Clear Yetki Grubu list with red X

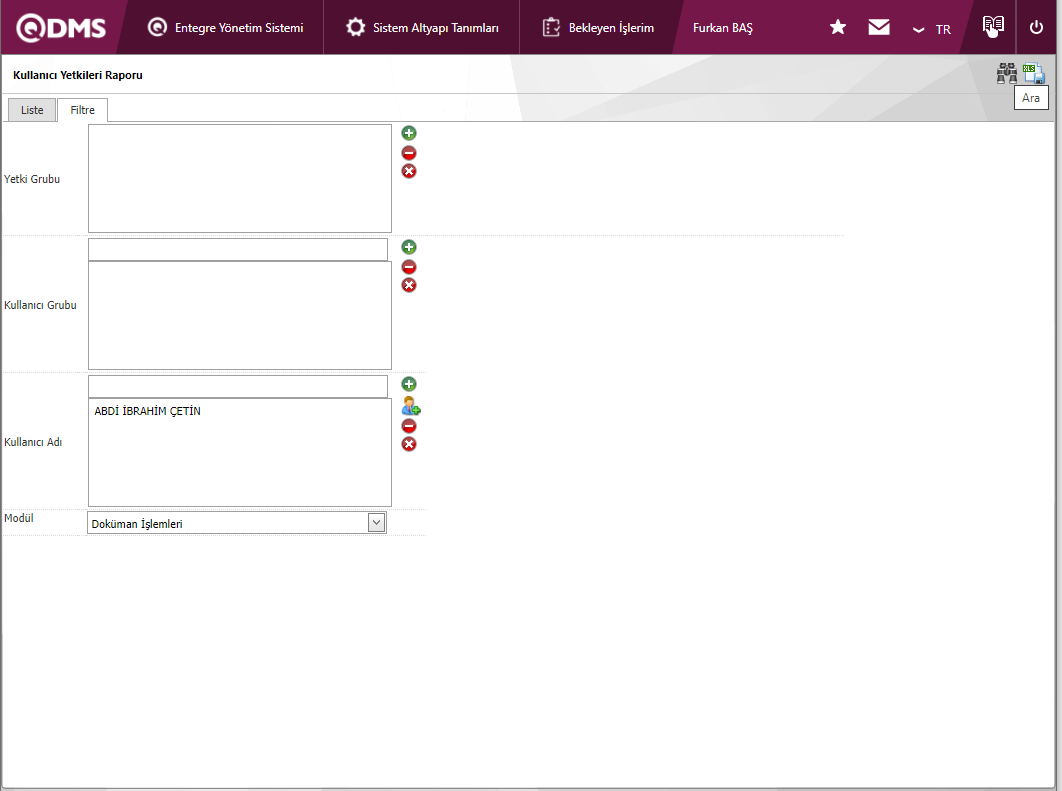click(409, 171)
